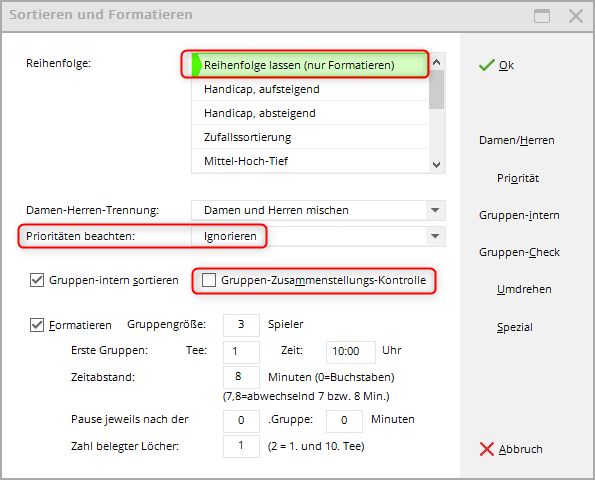Viewport: 595px width, 480px height.
Task: Select Handicap, aufsteigend in the list
Action: (x=310, y=89)
